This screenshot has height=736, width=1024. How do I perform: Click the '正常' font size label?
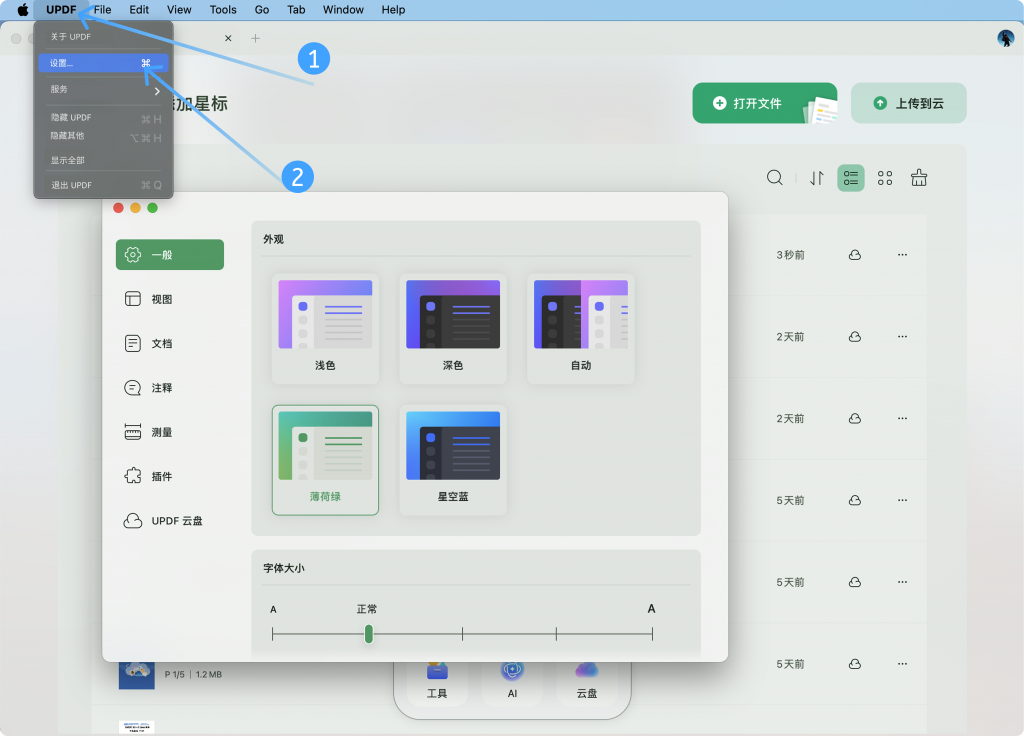click(x=367, y=609)
